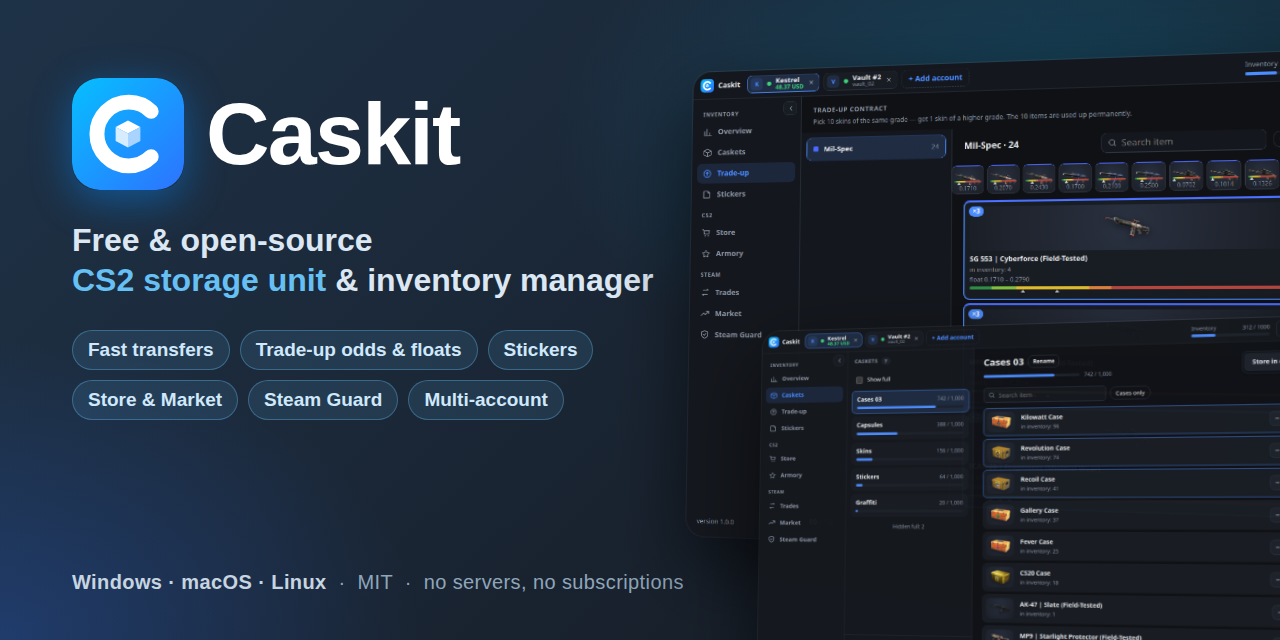Click the Revolution Case icon
This screenshot has height=640, width=1280.
point(1001,452)
